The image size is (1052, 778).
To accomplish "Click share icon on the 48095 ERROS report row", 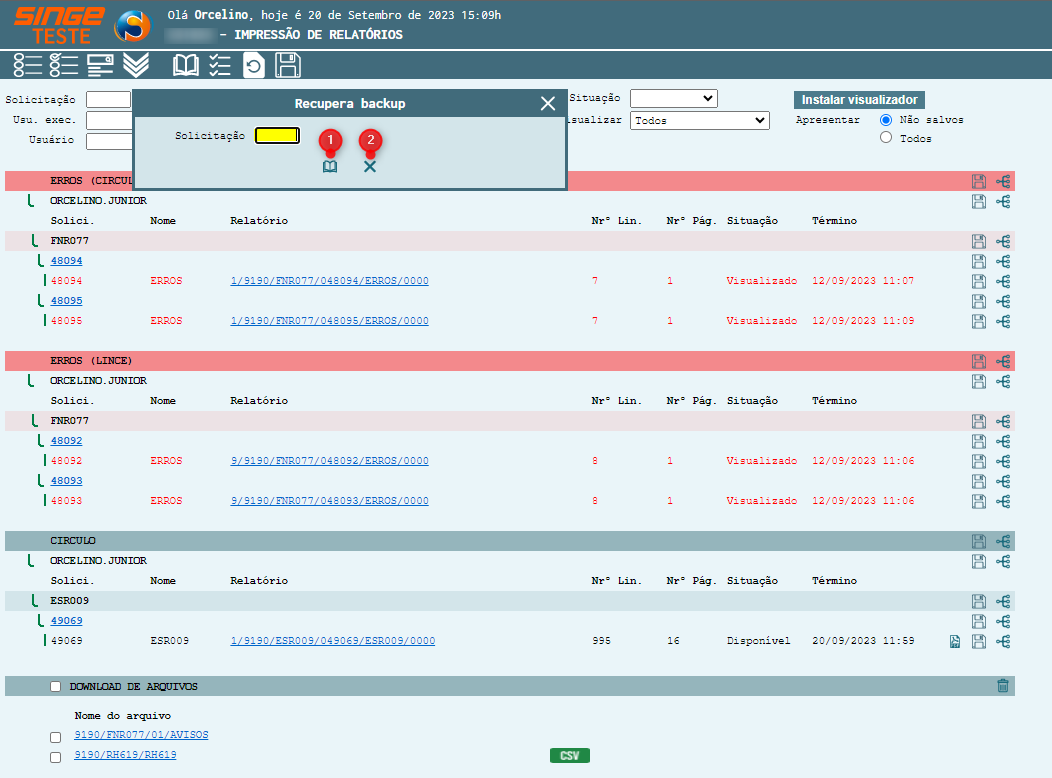I will 1003,321.
